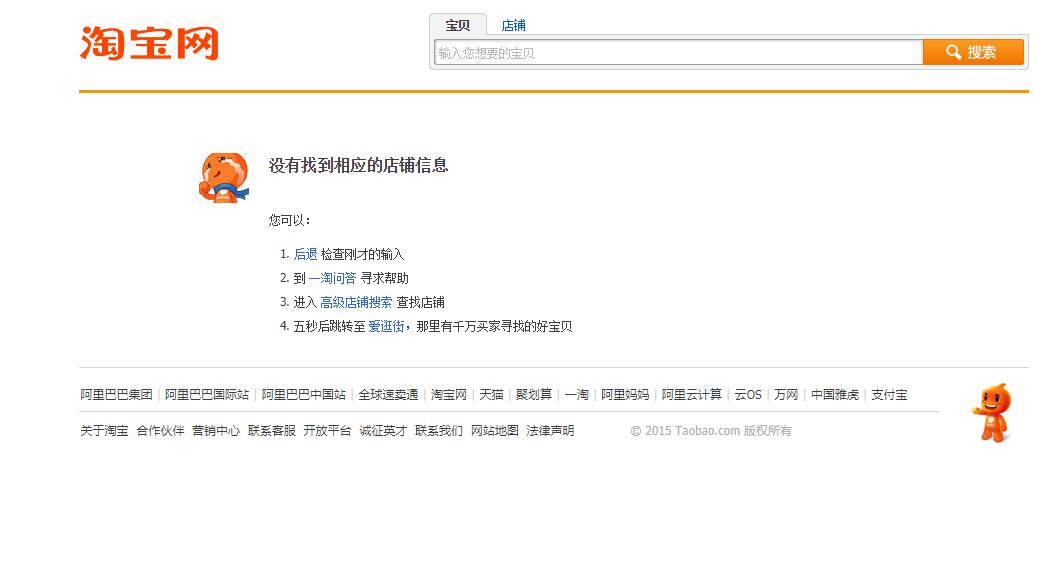Screen dimensions: 1039x586
Task: Open the 一淘问答 help link
Action: (x=332, y=278)
